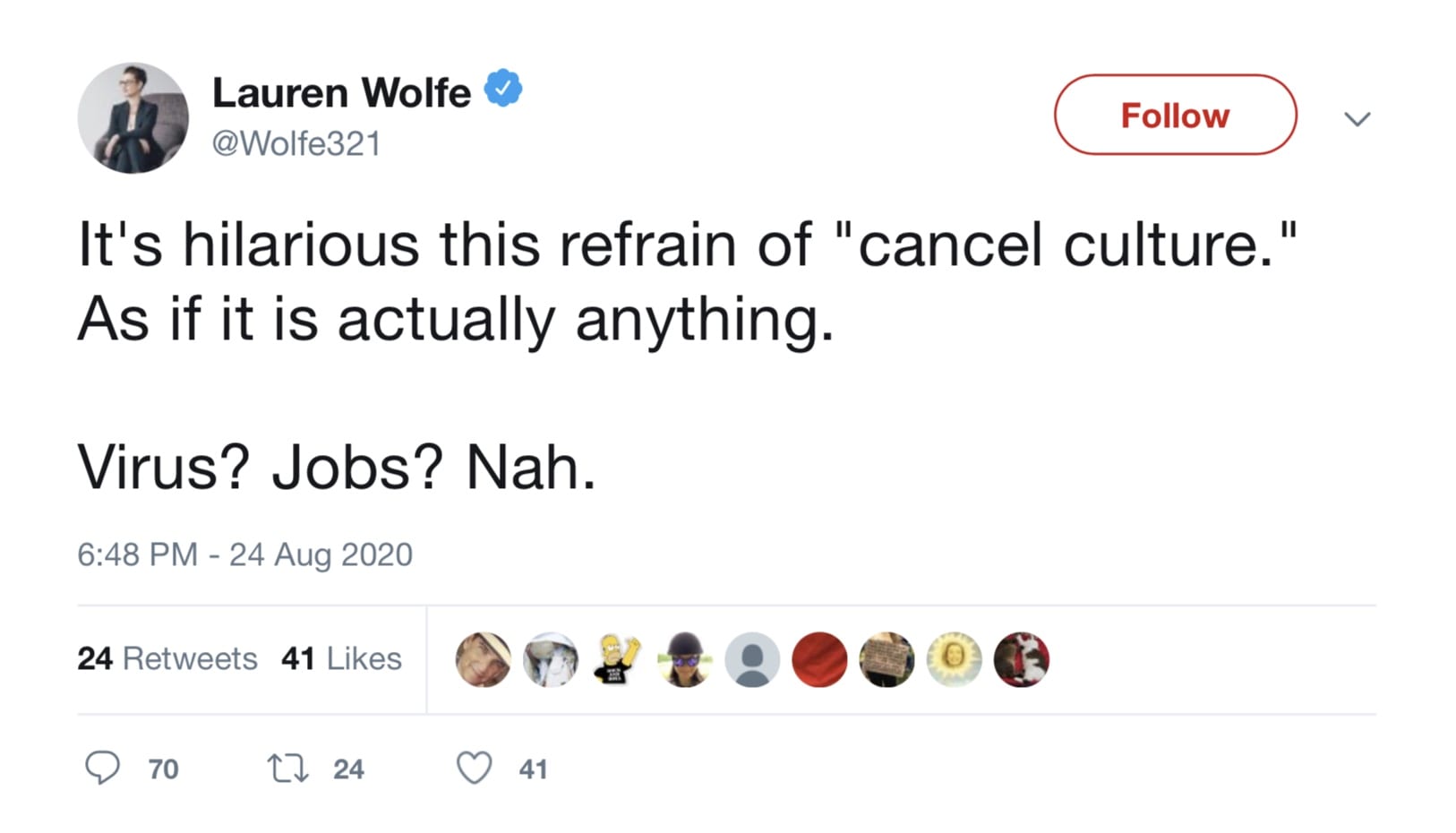1456x833 pixels.
Task: Open the helmet and sunglasses liker avatar
Action: coord(685,660)
